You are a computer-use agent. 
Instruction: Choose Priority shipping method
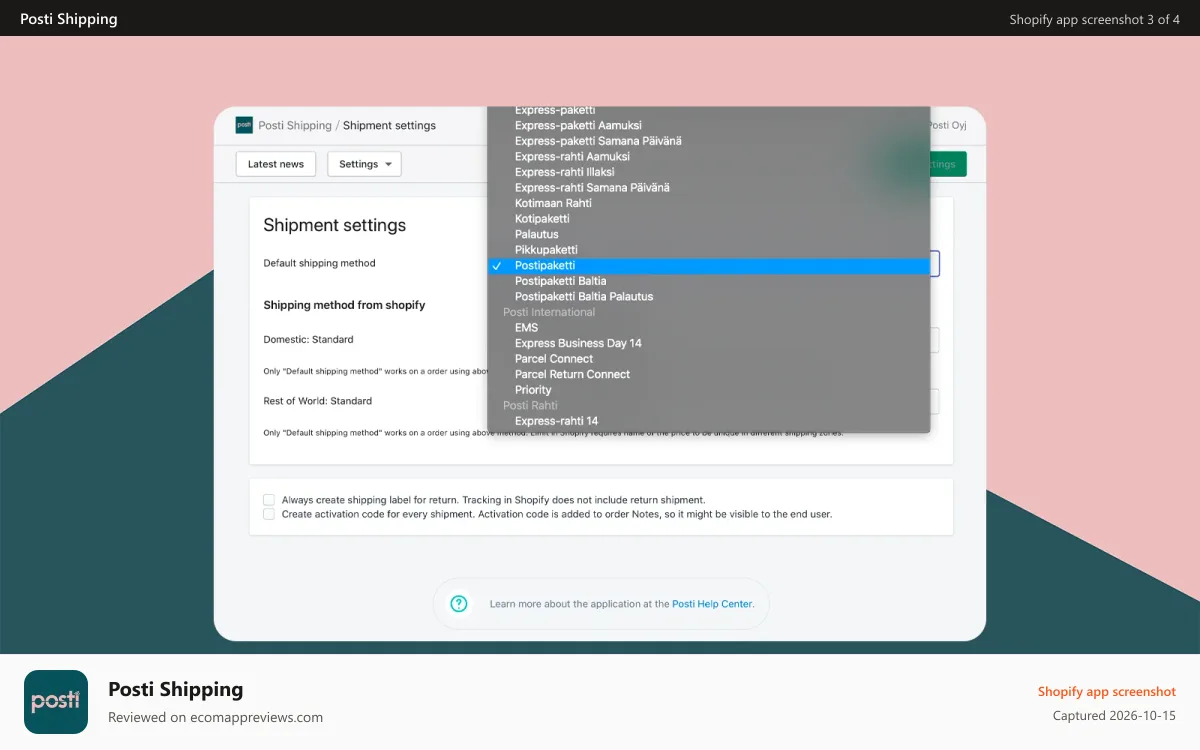pyautogui.click(x=708, y=390)
